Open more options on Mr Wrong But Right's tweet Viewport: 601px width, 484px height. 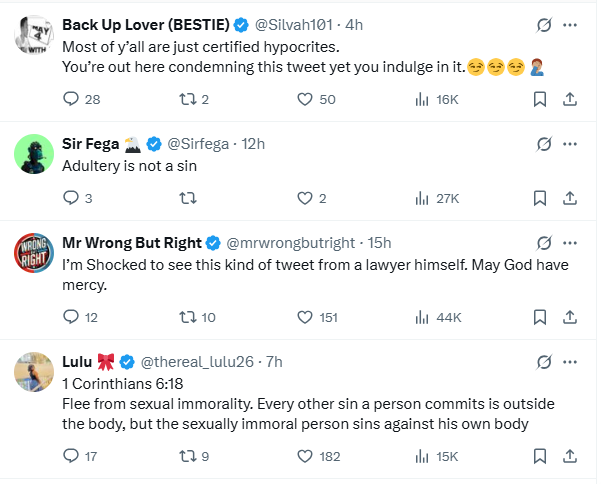click(570, 243)
